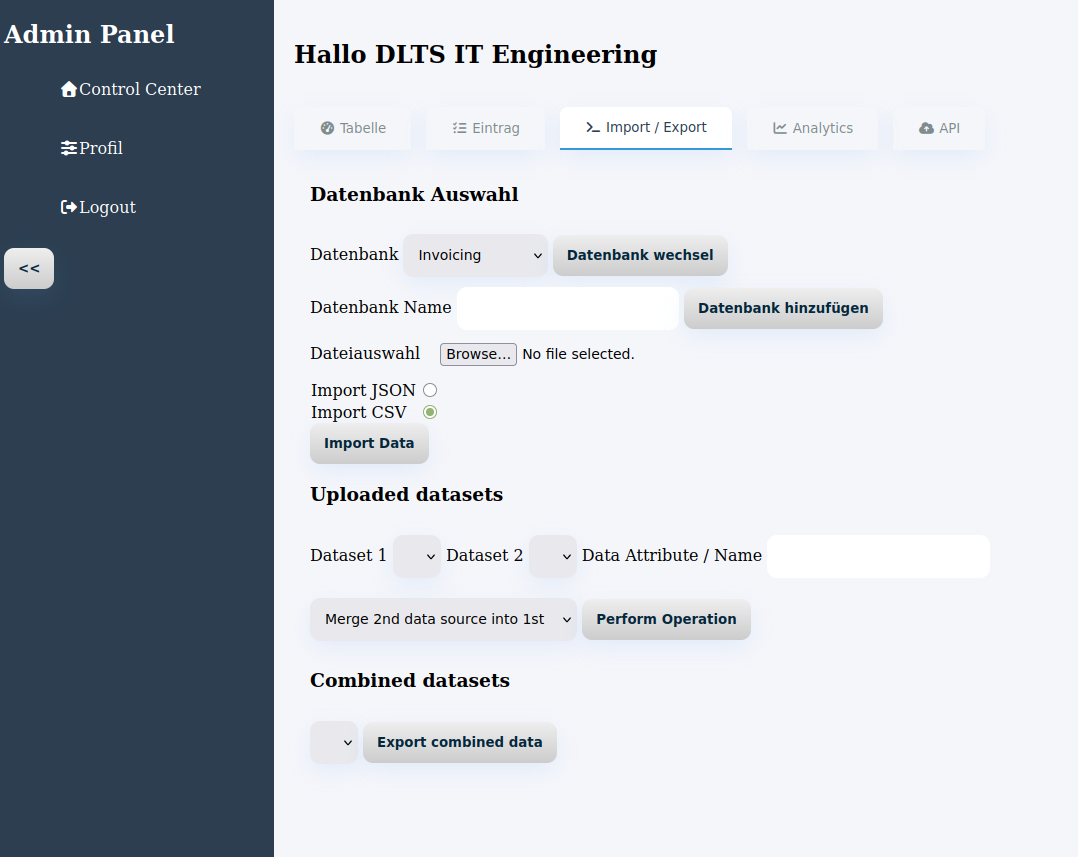Click the list icon on Eintrag tab
The image size is (1078, 857).
459,128
